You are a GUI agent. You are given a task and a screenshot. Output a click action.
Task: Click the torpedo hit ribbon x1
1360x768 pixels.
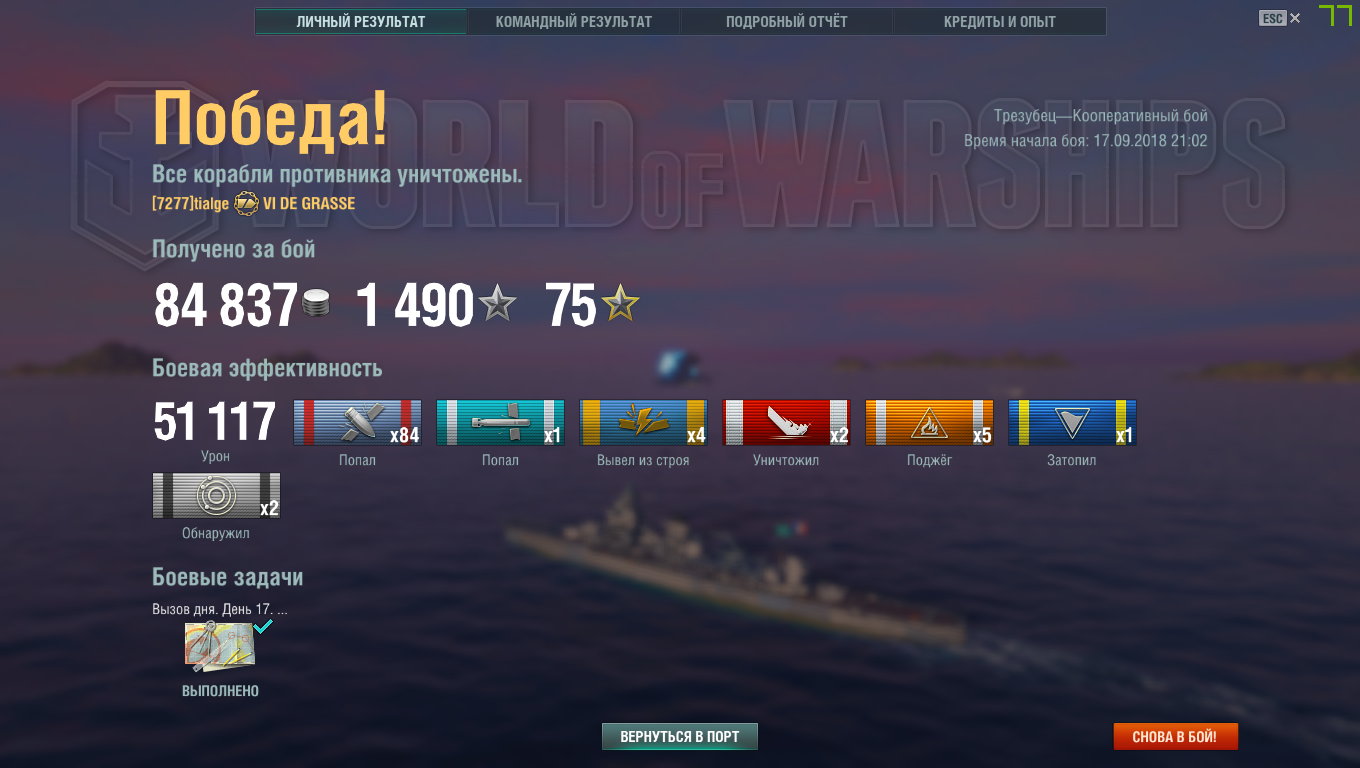click(500, 423)
